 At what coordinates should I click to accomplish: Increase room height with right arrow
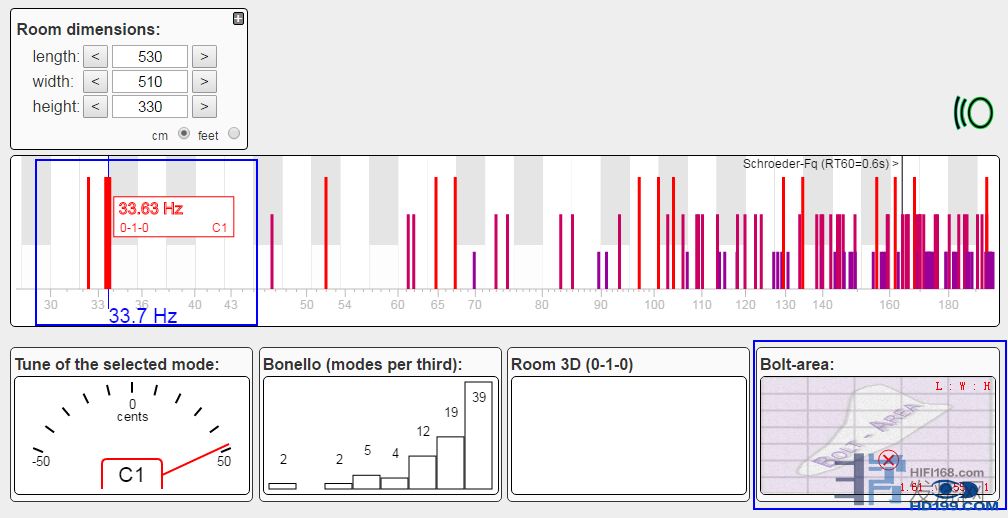[x=203, y=106]
